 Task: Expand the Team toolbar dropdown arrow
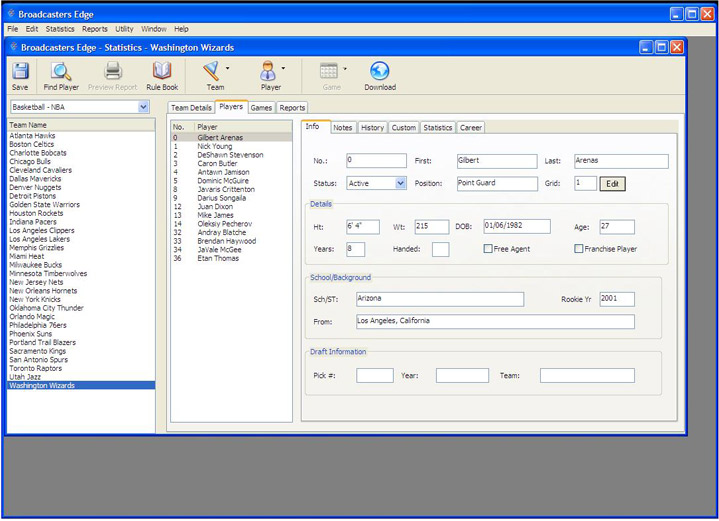(227, 68)
